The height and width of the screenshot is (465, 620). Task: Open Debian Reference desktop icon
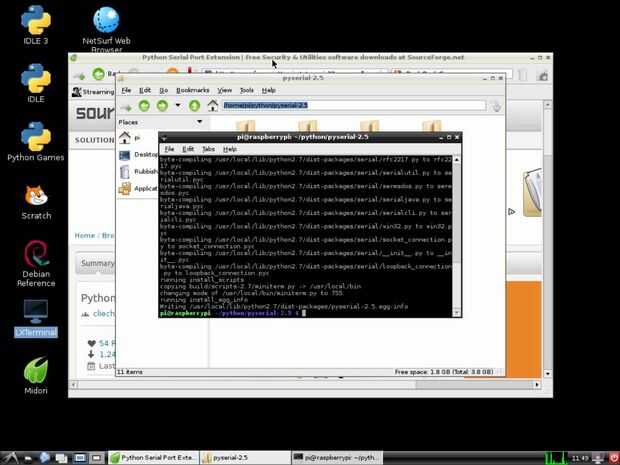click(x=36, y=263)
